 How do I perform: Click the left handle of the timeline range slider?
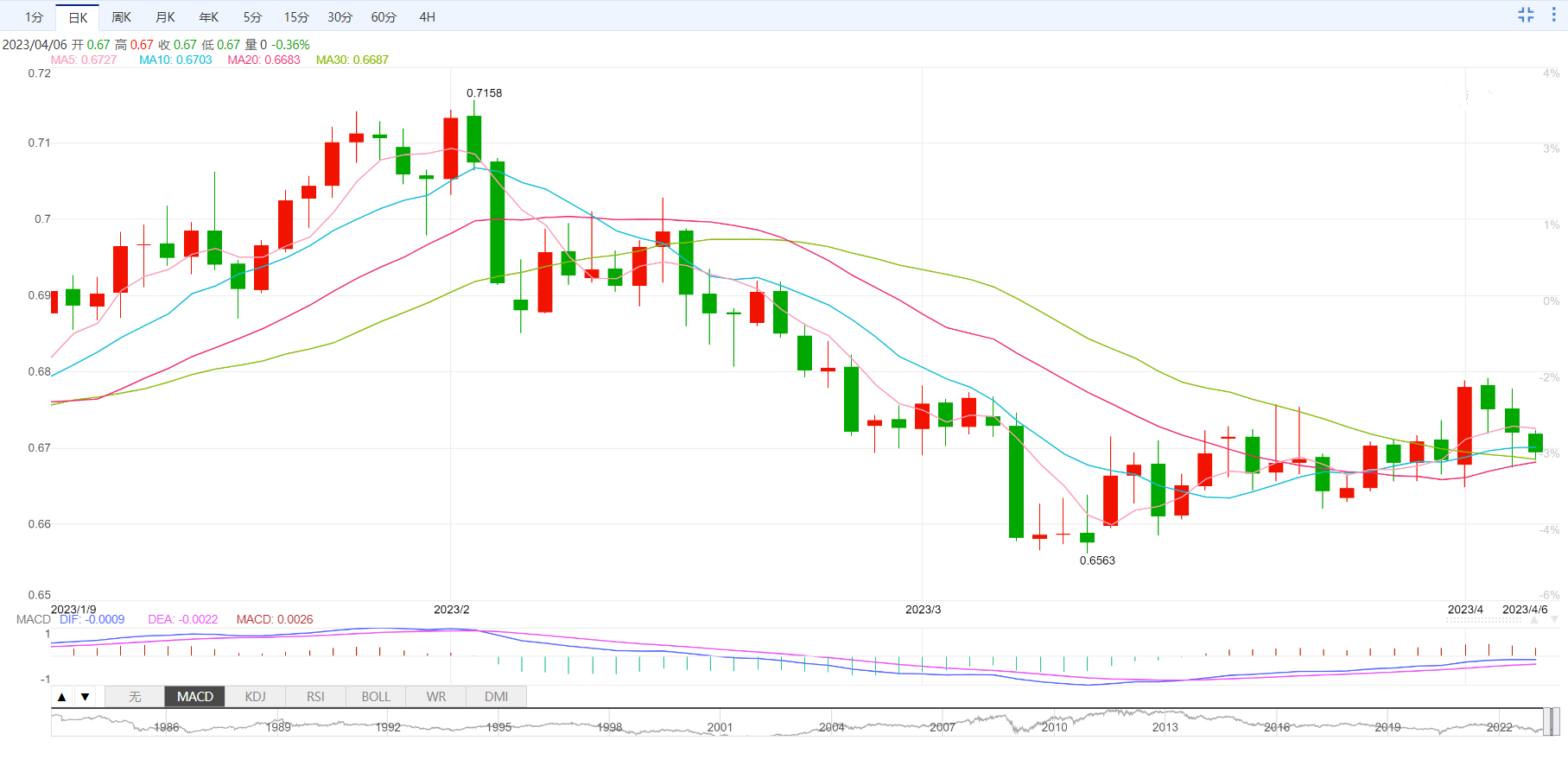tap(1546, 722)
